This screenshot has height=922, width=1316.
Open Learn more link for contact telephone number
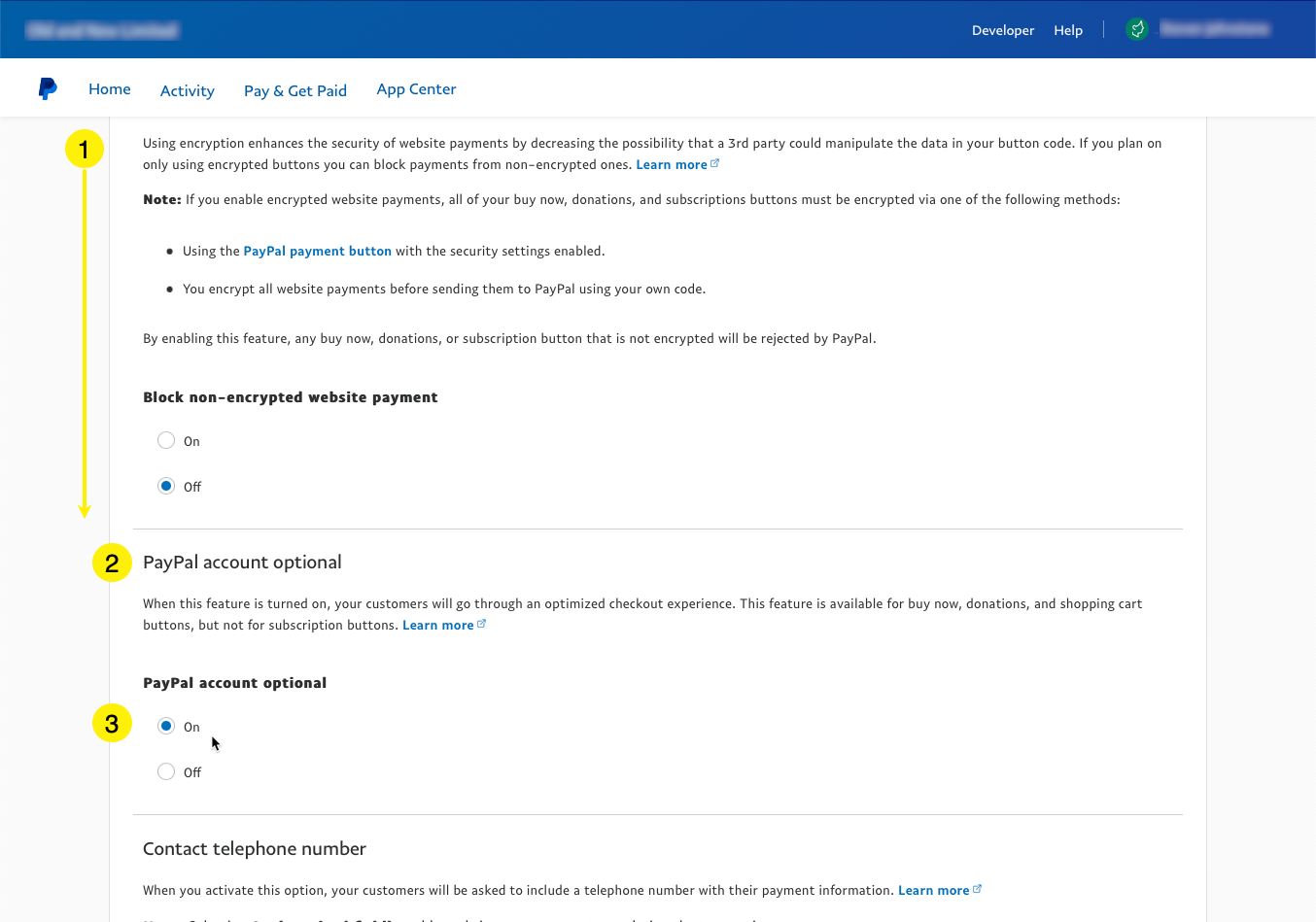pos(940,890)
